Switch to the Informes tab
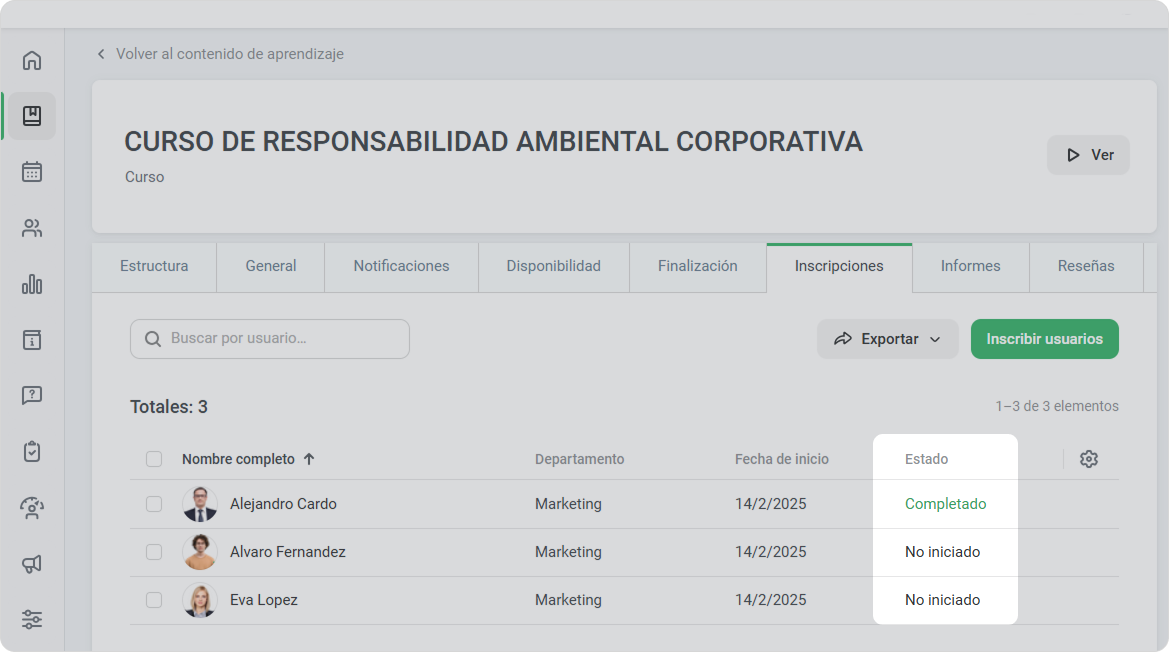This screenshot has height=652, width=1169. 970,266
